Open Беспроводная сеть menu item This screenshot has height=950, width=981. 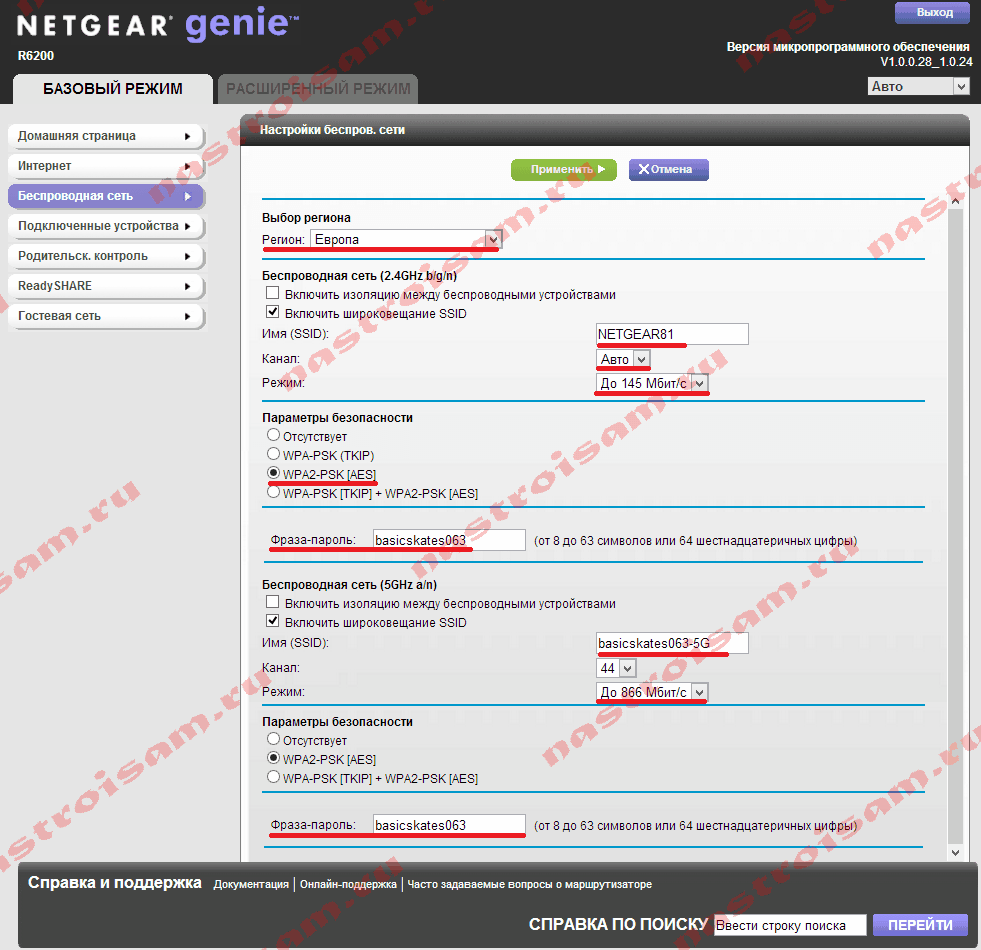click(x=106, y=196)
